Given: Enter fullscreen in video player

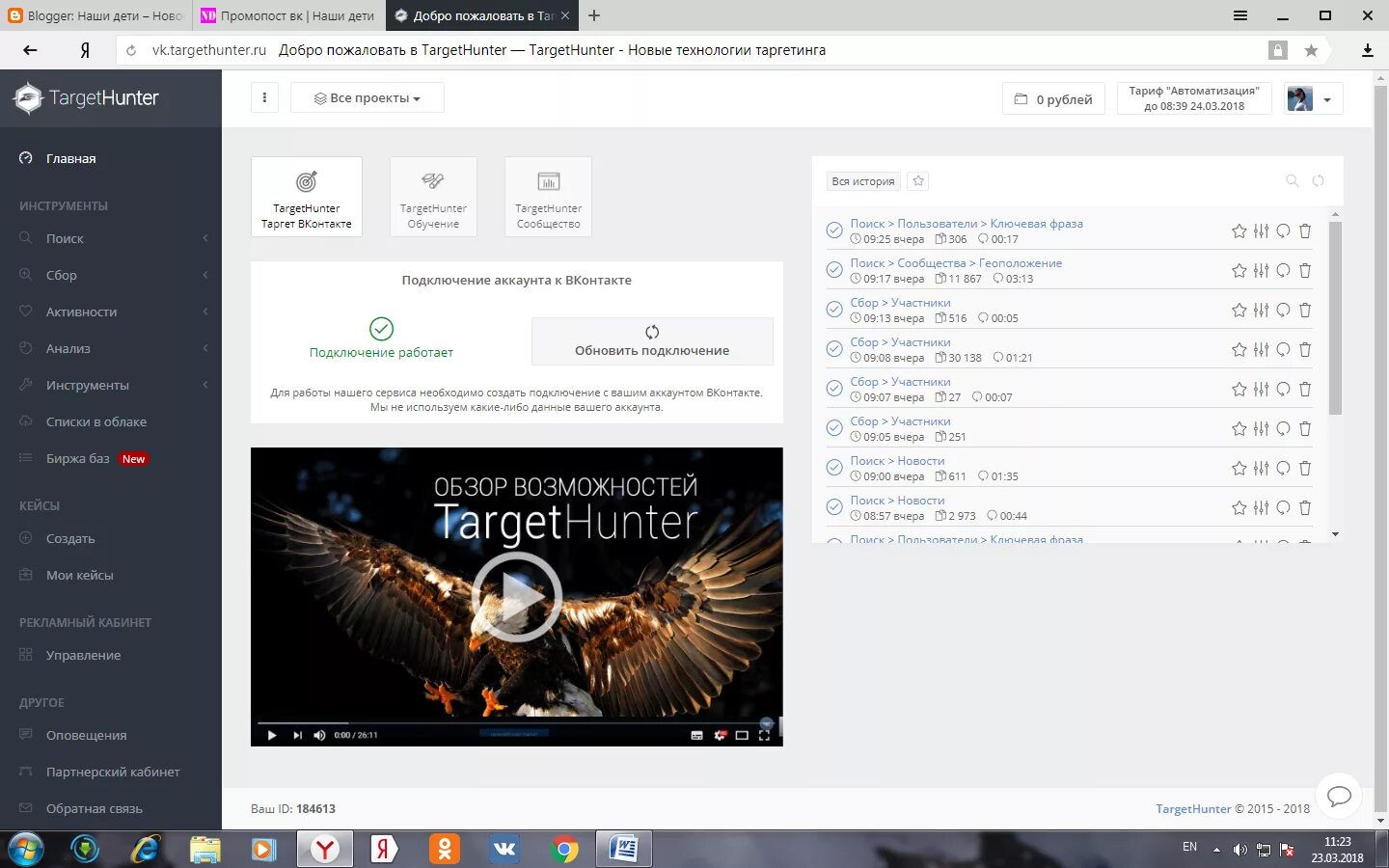Looking at the screenshot, I should (x=764, y=735).
